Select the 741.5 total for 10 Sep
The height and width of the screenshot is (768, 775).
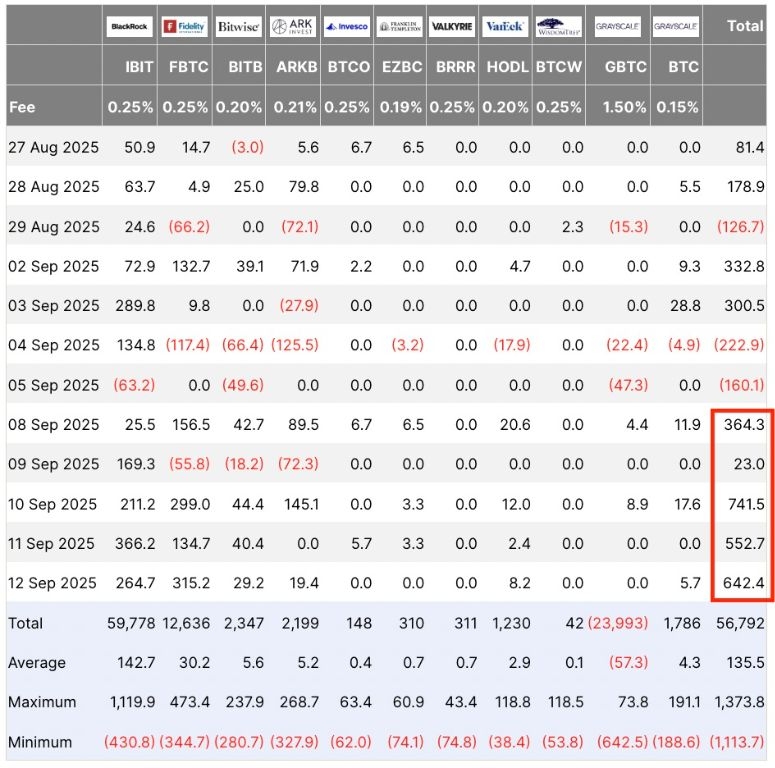click(745, 504)
